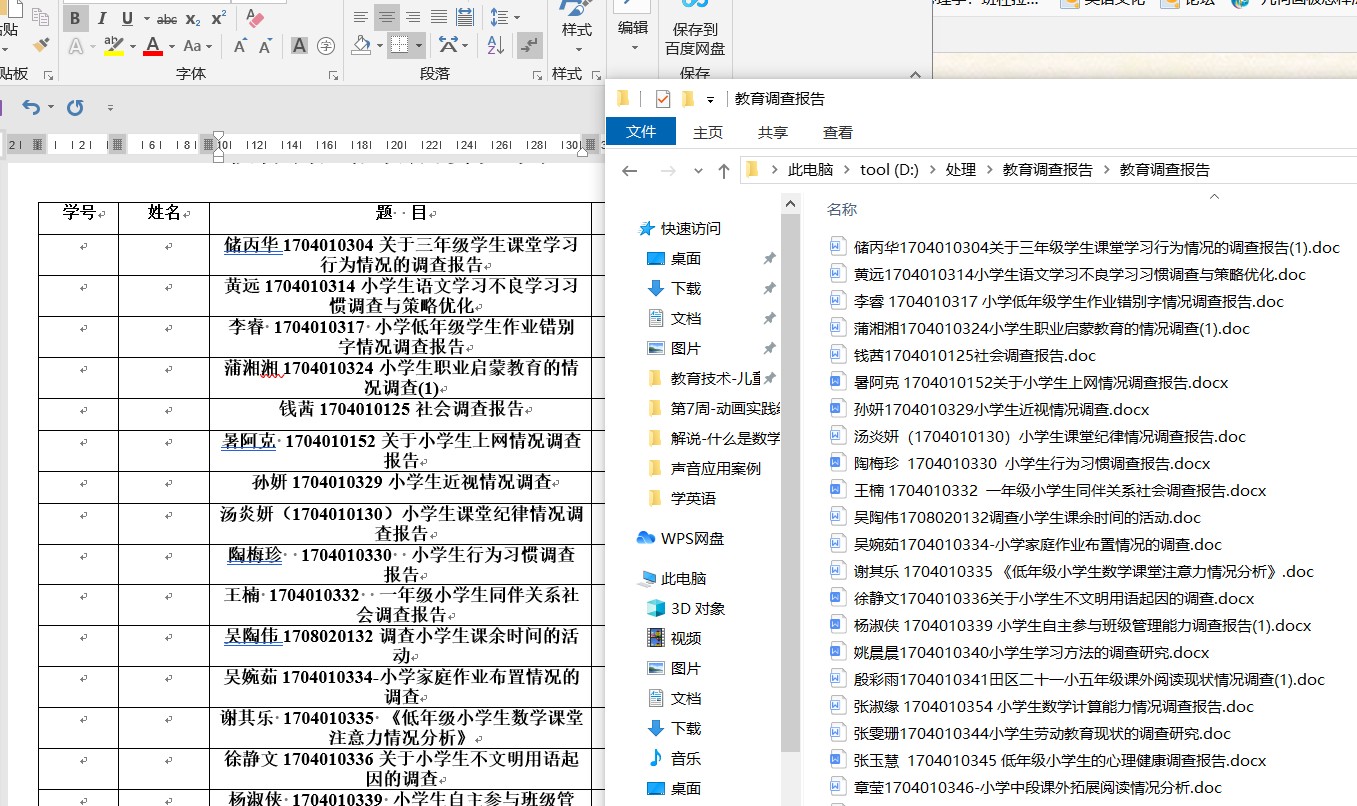1357x806 pixels.
Task: Insert enclosed character icon
Action: 326,46
